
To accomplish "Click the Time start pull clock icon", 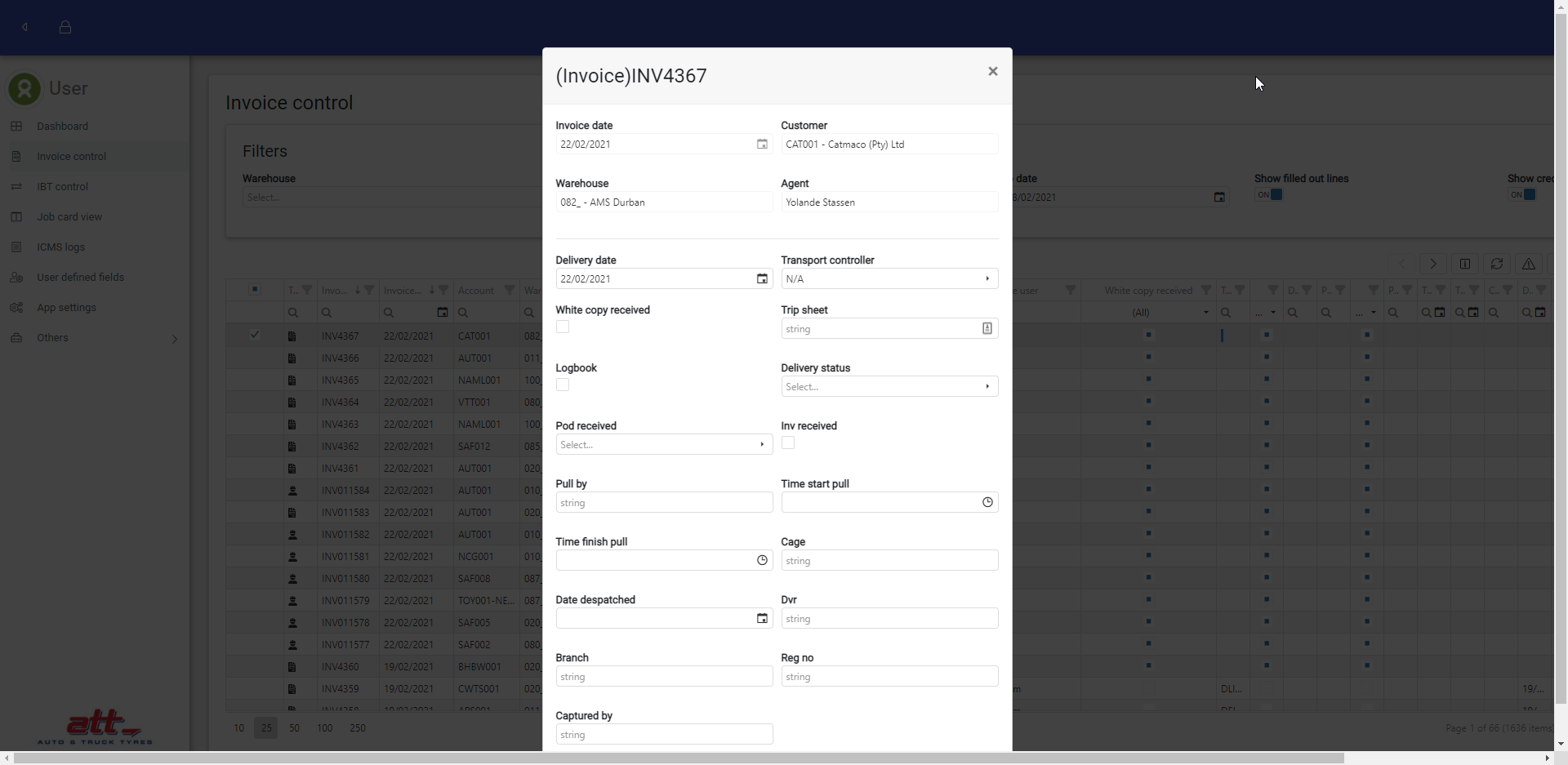I will pyautogui.click(x=987, y=503).
